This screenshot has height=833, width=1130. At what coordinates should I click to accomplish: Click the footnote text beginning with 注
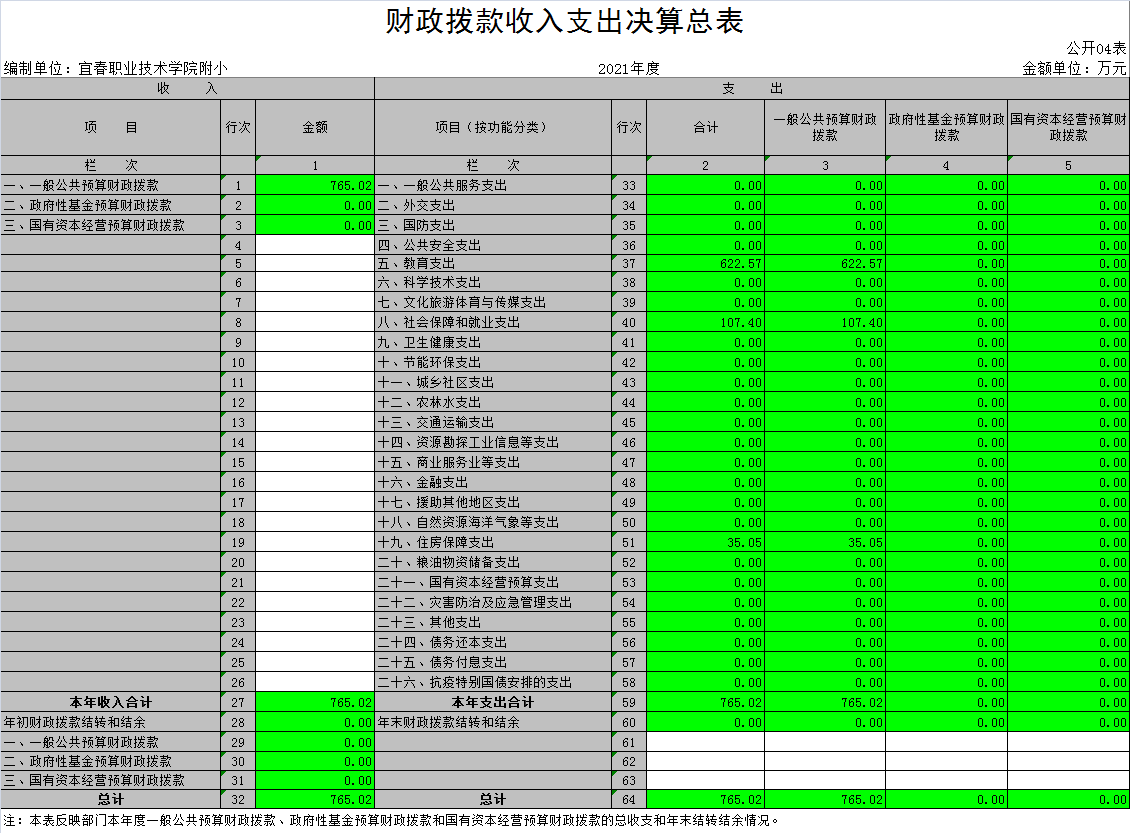pos(390,821)
